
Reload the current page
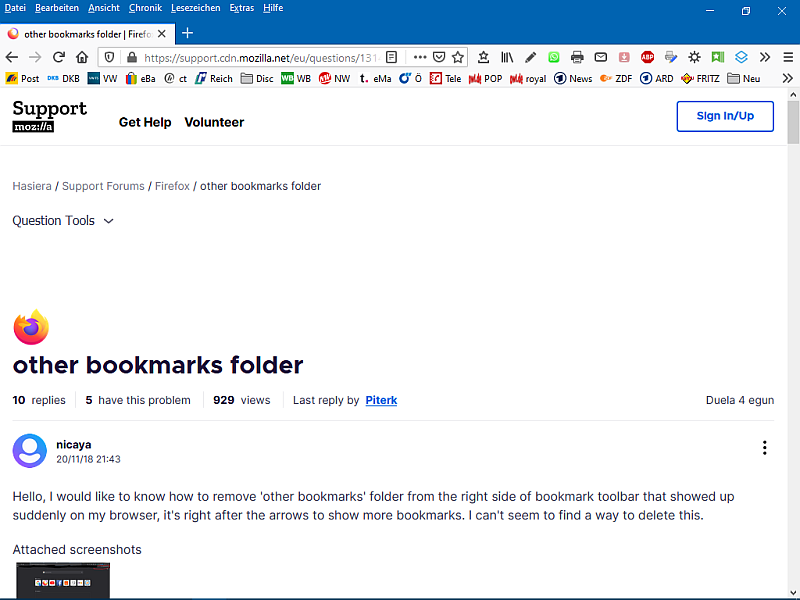tap(60, 57)
